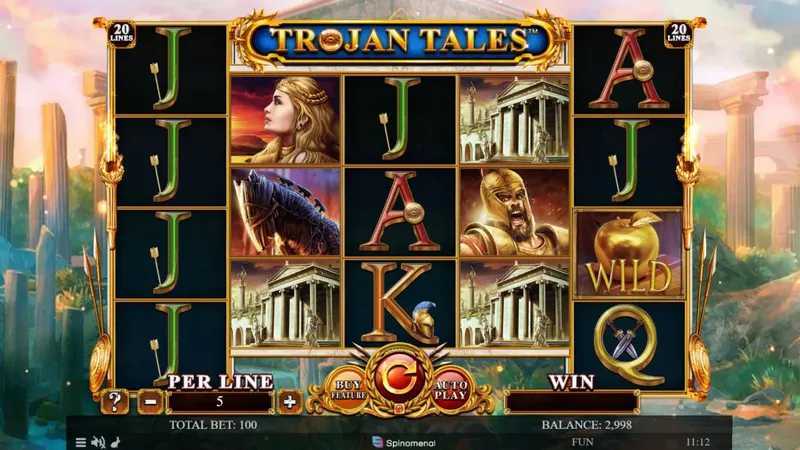Spin the reels with the red button
This screenshot has width=800, height=450.
click(399, 377)
